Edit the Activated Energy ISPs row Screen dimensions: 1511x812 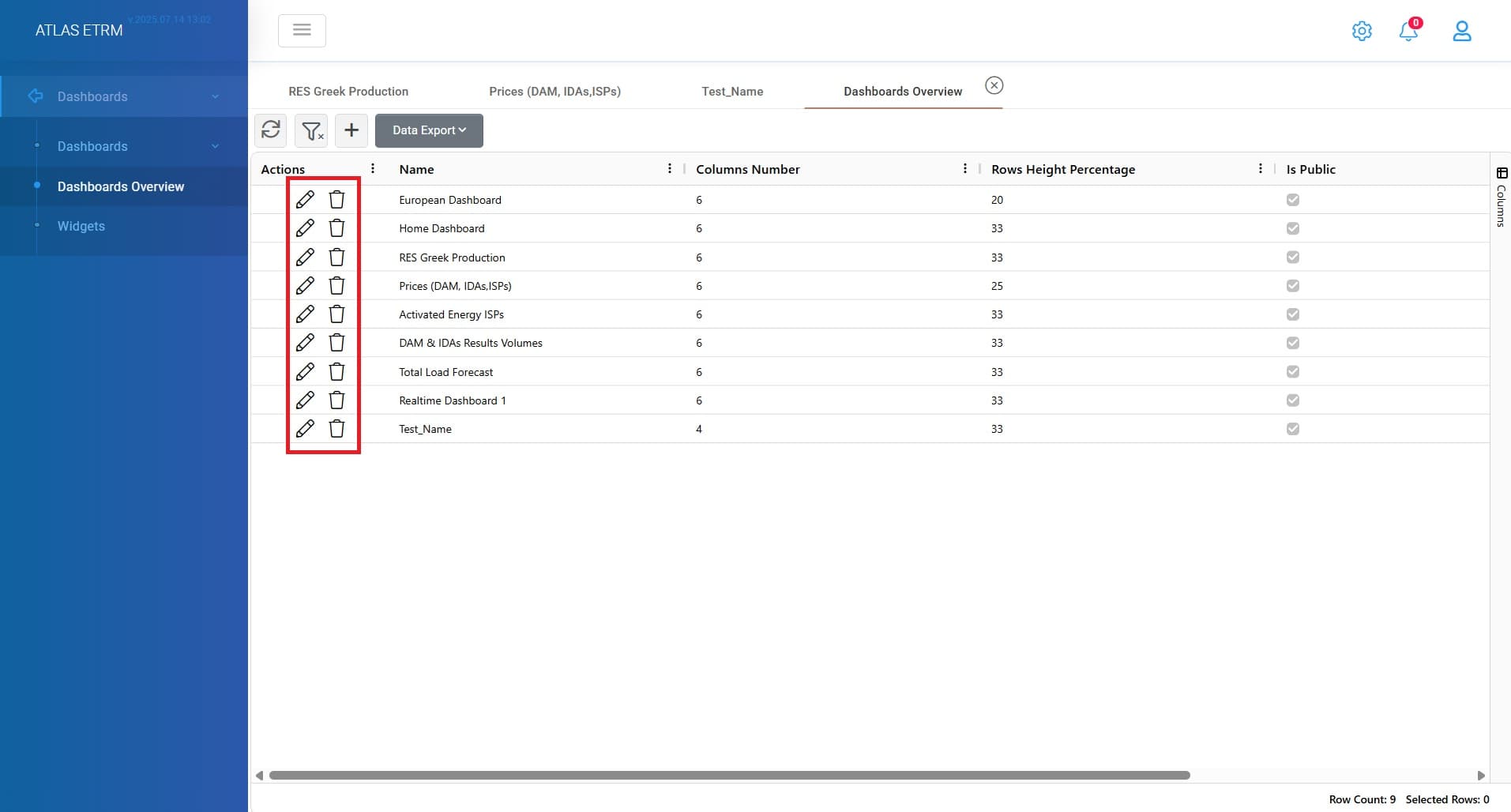tap(305, 314)
